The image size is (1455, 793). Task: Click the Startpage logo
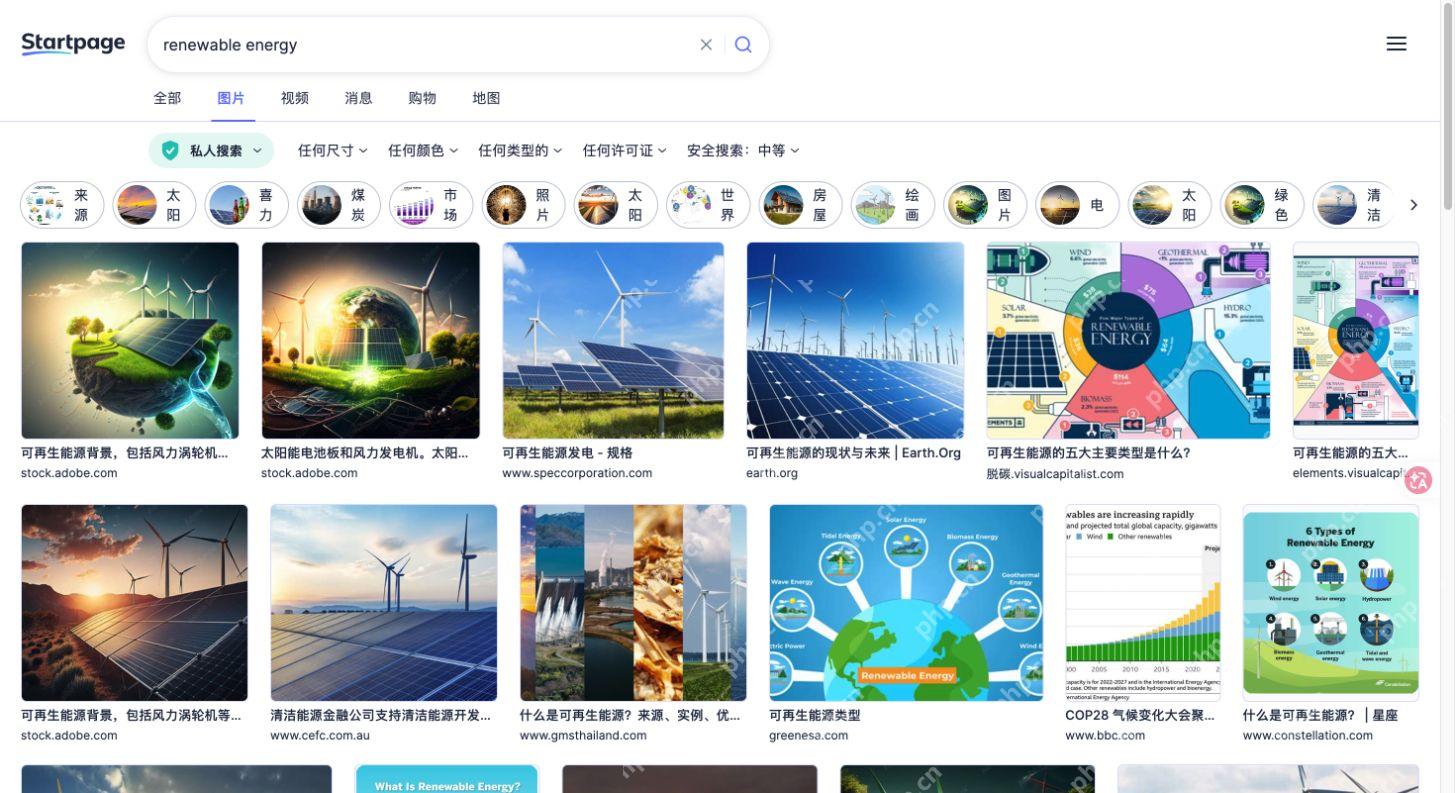click(x=73, y=44)
